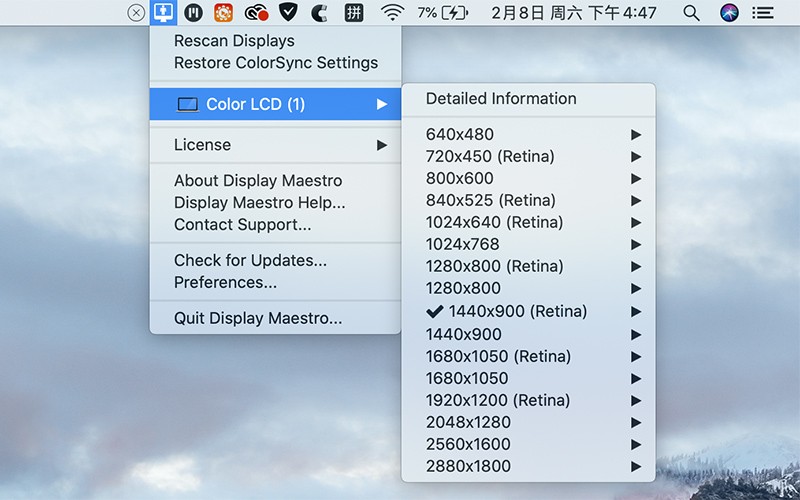
Task: Choose Quit Display Maestro
Action: [276, 318]
